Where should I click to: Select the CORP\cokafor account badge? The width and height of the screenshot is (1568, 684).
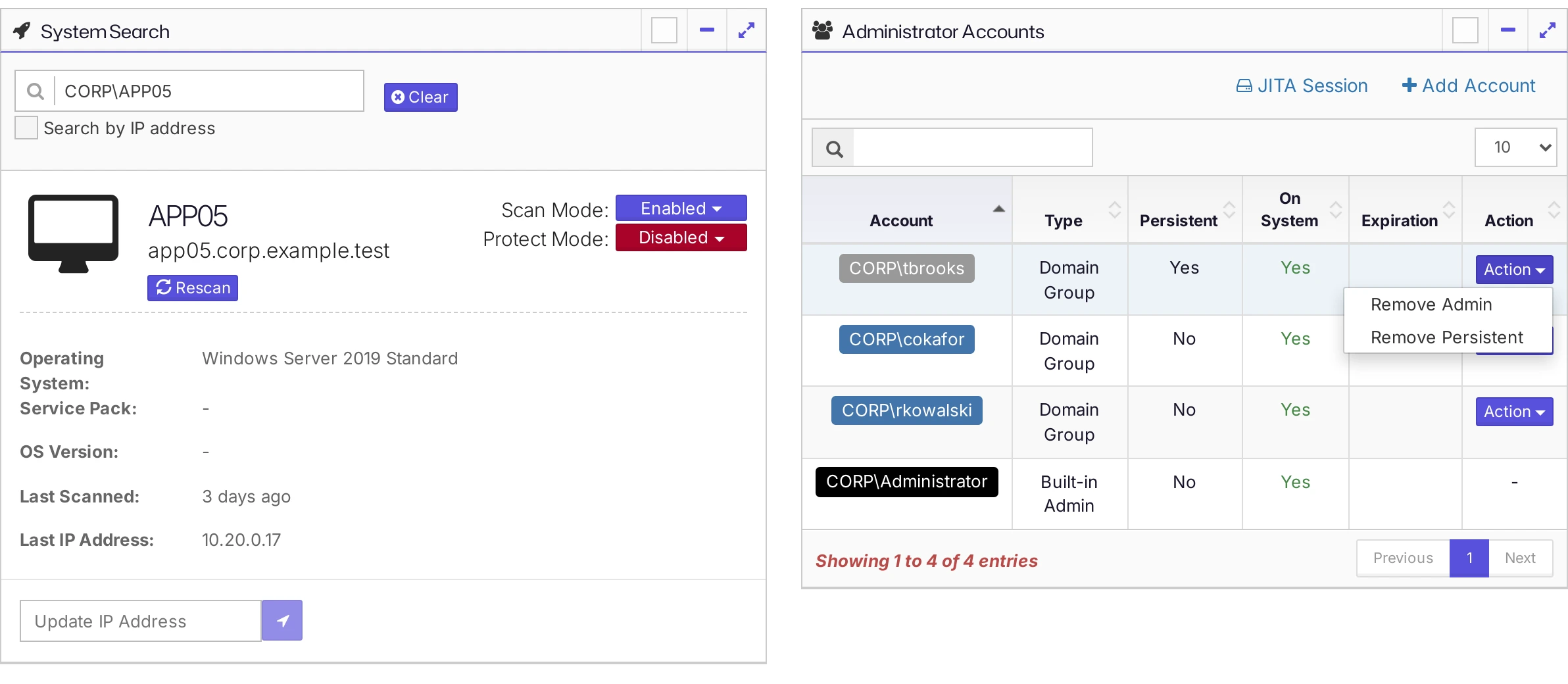pyautogui.click(x=906, y=339)
